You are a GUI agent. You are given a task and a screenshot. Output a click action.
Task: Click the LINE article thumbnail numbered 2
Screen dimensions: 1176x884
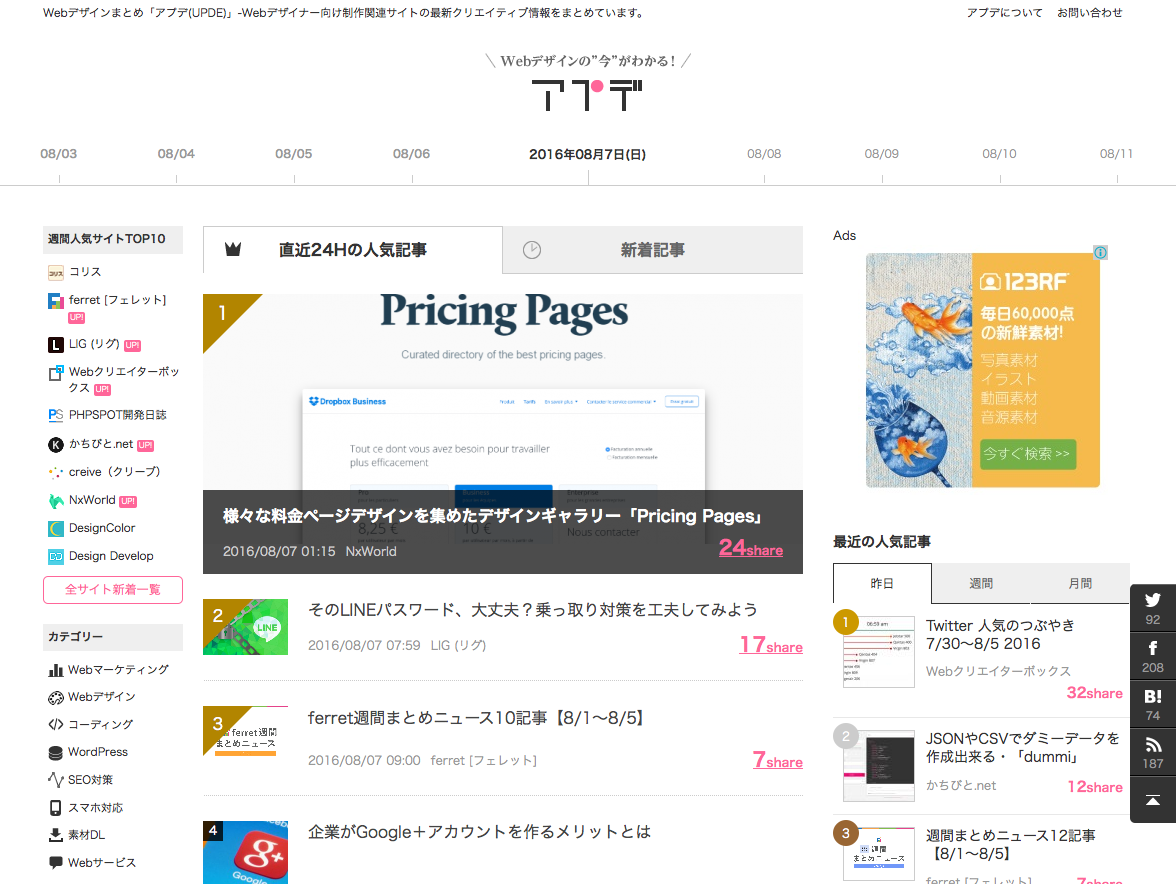point(246,627)
